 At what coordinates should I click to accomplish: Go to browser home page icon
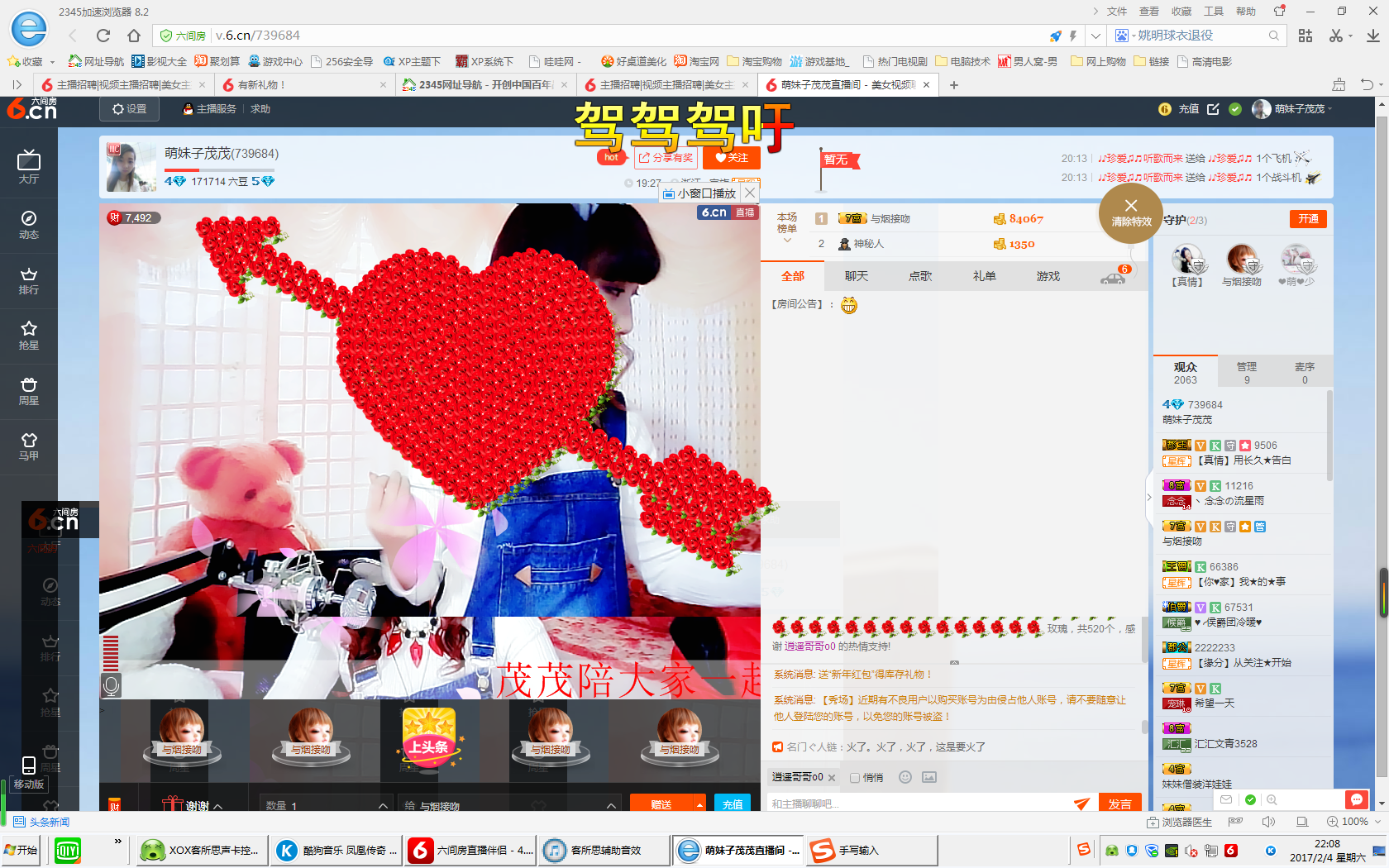click(134, 36)
